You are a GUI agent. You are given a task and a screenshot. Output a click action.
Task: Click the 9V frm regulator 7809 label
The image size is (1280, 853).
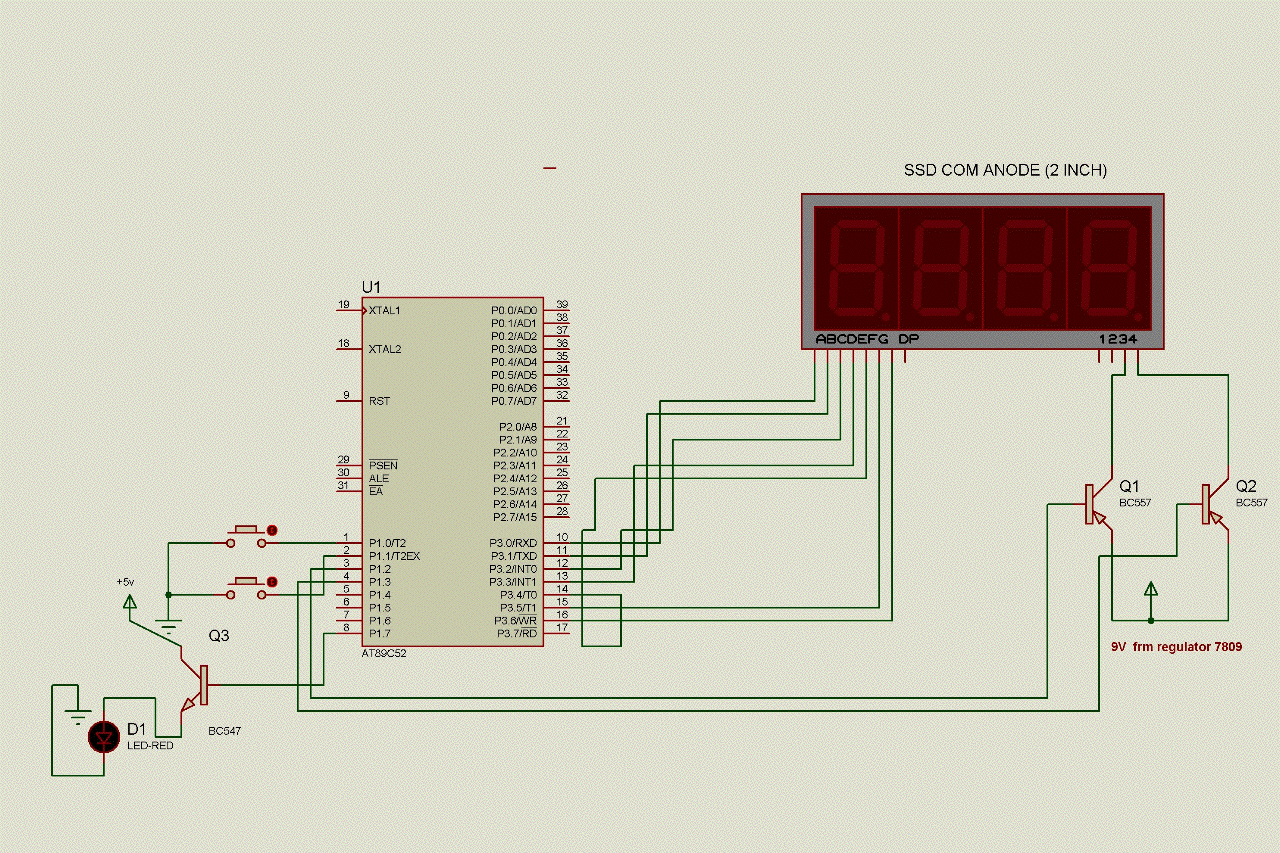[x=1177, y=646]
